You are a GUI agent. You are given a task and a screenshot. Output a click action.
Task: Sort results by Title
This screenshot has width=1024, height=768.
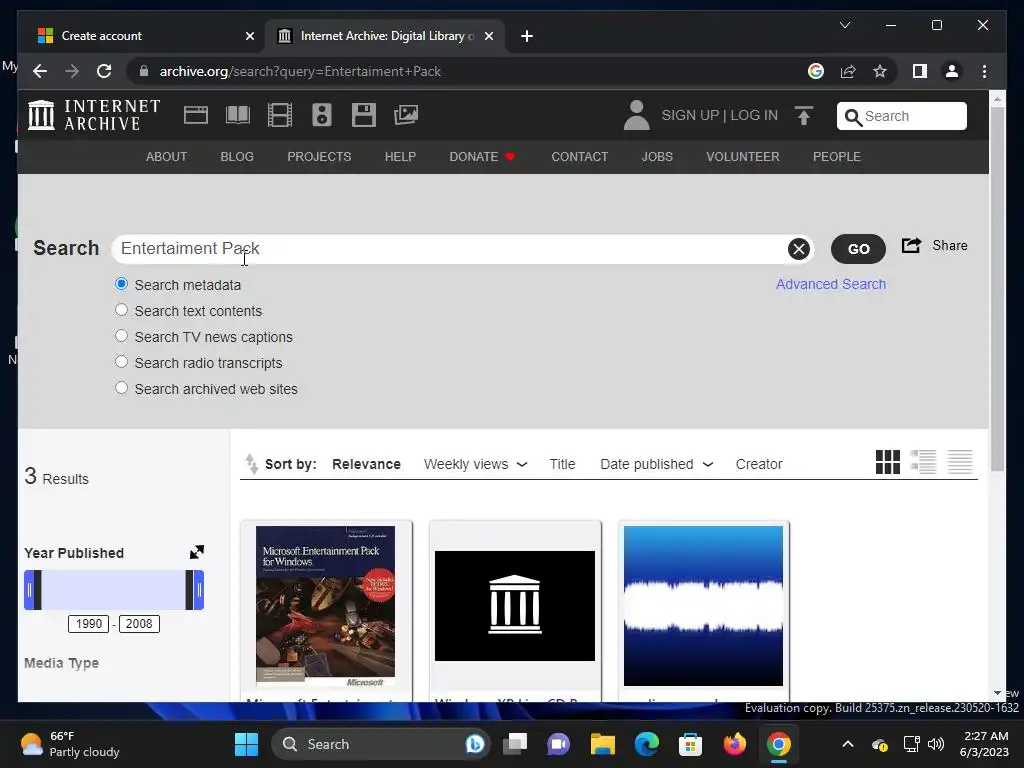(x=562, y=464)
